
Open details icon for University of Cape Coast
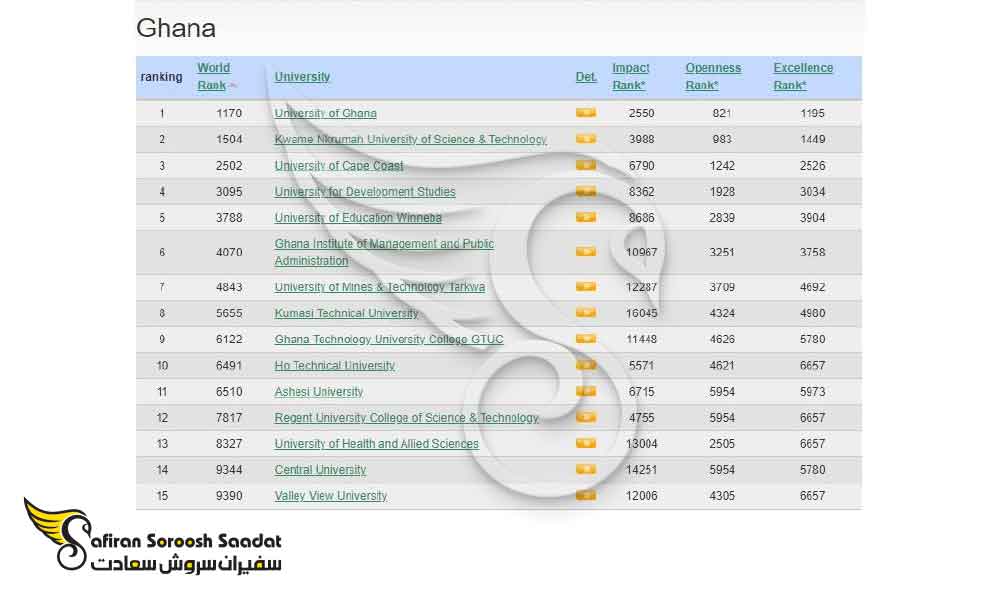click(585, 165)
